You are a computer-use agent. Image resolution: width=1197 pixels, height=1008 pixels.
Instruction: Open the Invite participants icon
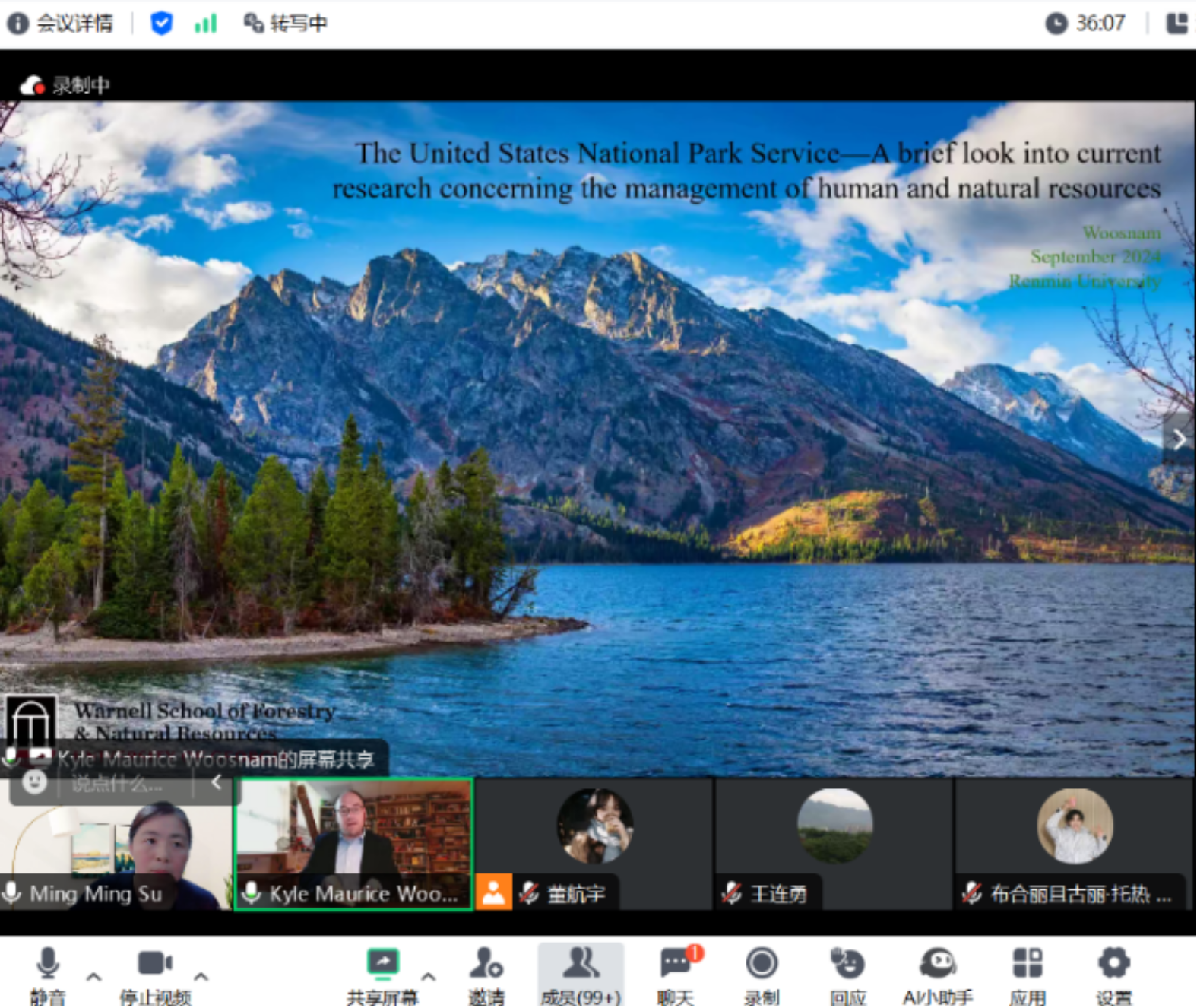(x=486, y=964)
